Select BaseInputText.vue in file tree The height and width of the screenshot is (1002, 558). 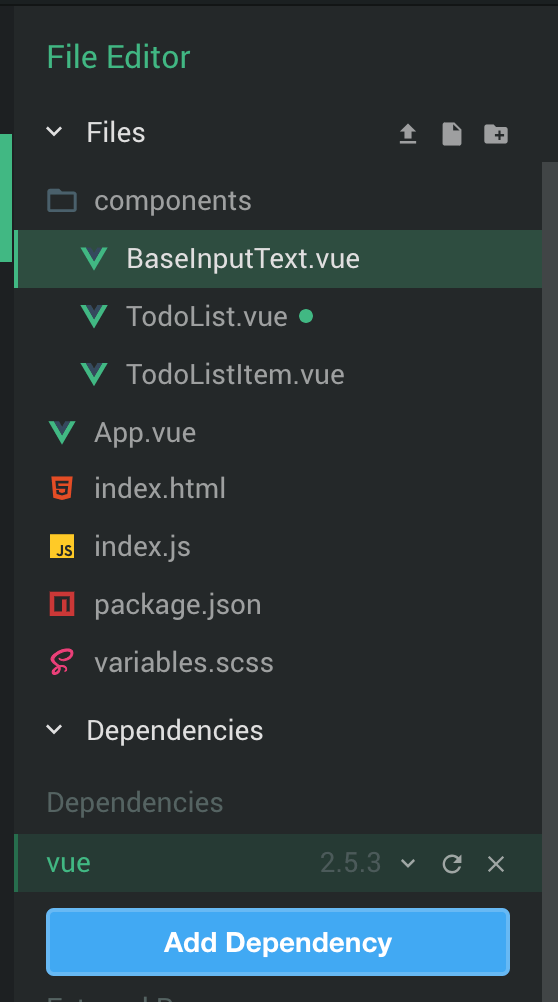[x=277, y=258]
